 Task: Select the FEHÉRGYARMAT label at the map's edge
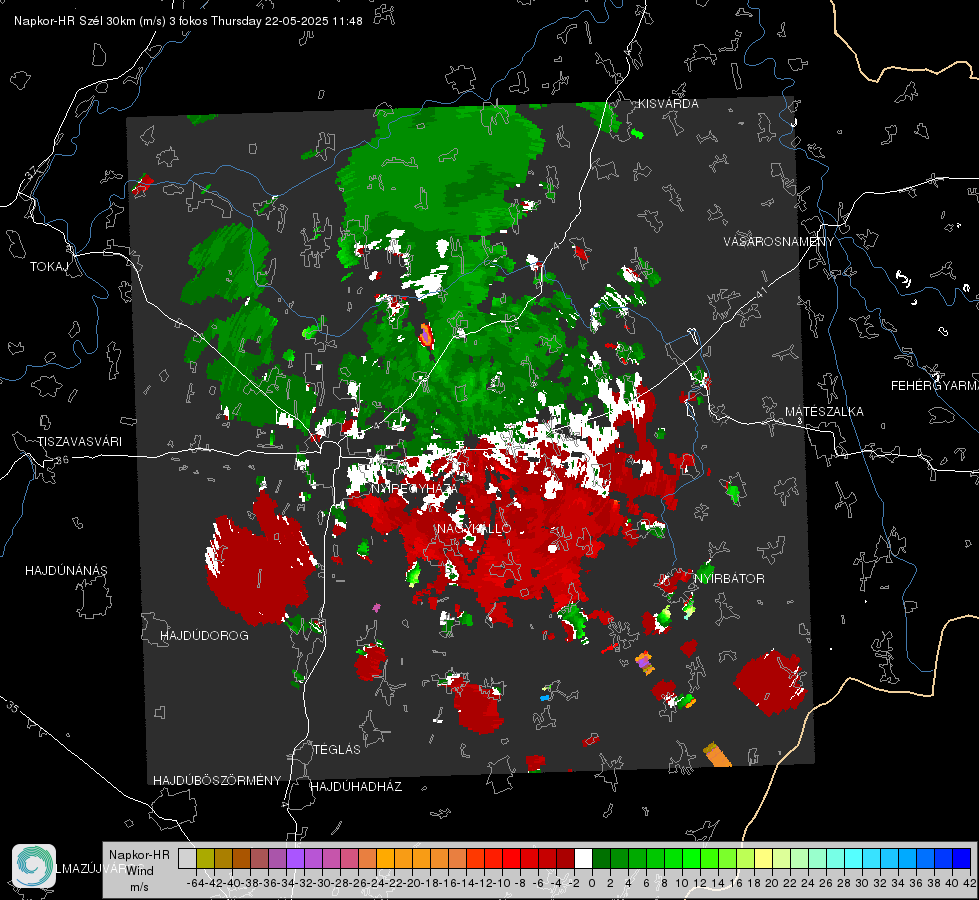935,386
